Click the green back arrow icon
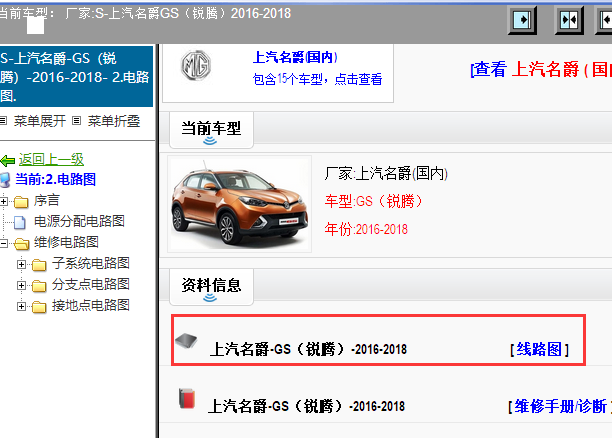 [7, 160]
